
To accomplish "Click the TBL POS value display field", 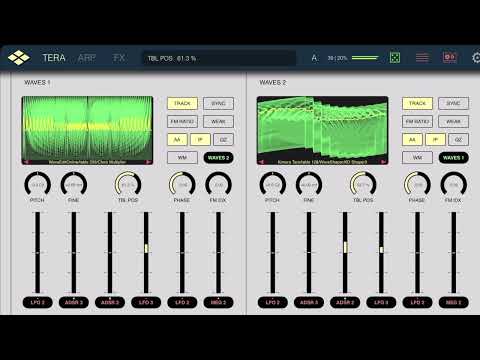I will pyautogui.click(x=220, y=58).
